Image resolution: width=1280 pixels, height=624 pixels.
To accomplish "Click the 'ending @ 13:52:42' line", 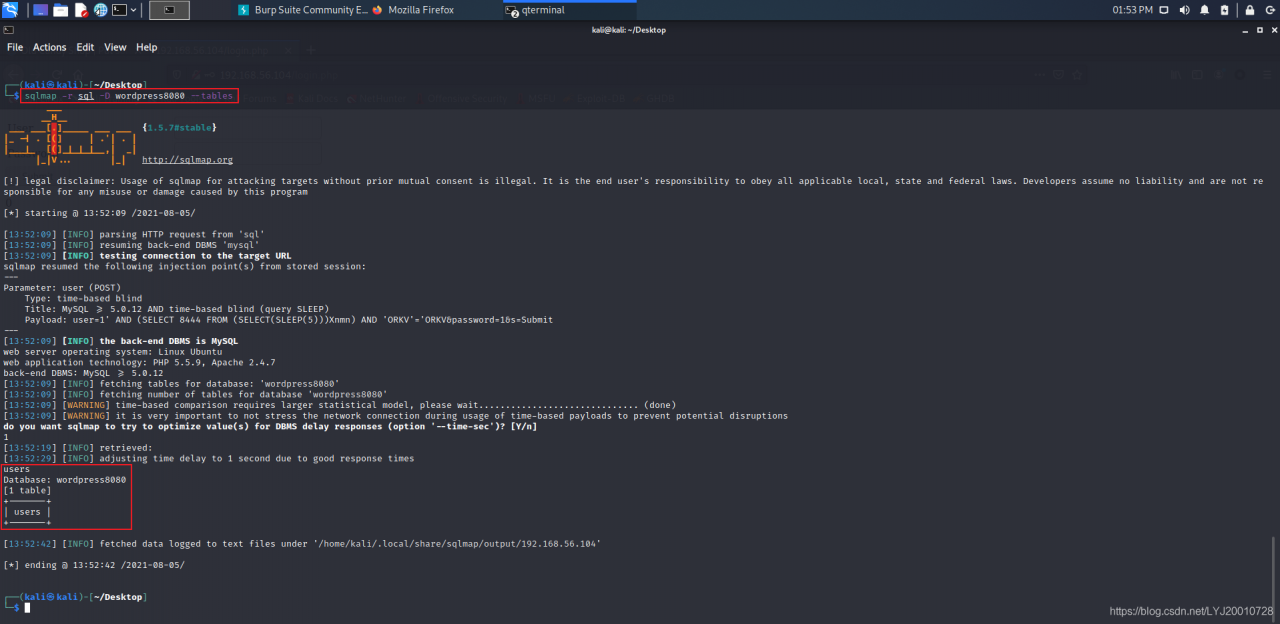I will pos(94,565).
